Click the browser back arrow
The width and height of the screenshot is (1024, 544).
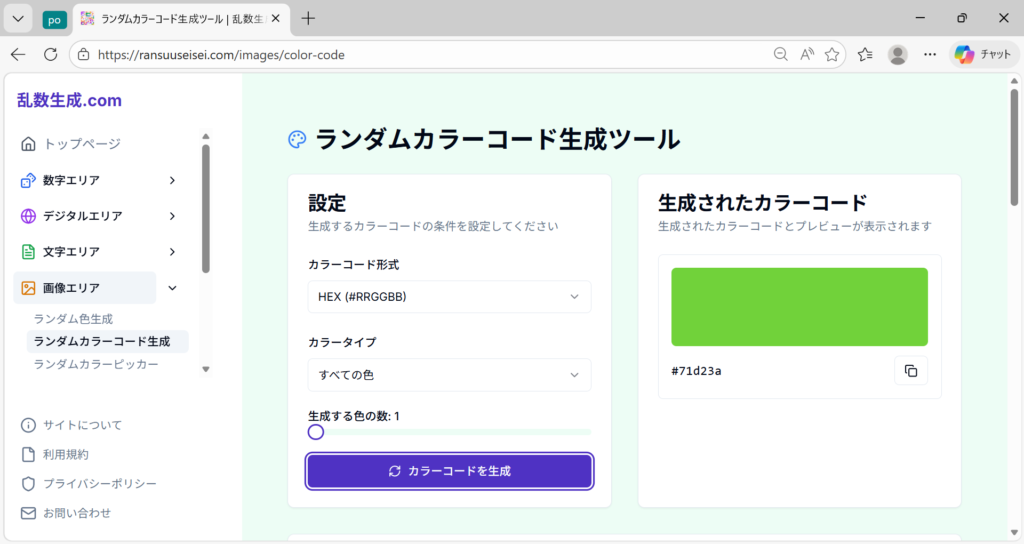[18, 55]
